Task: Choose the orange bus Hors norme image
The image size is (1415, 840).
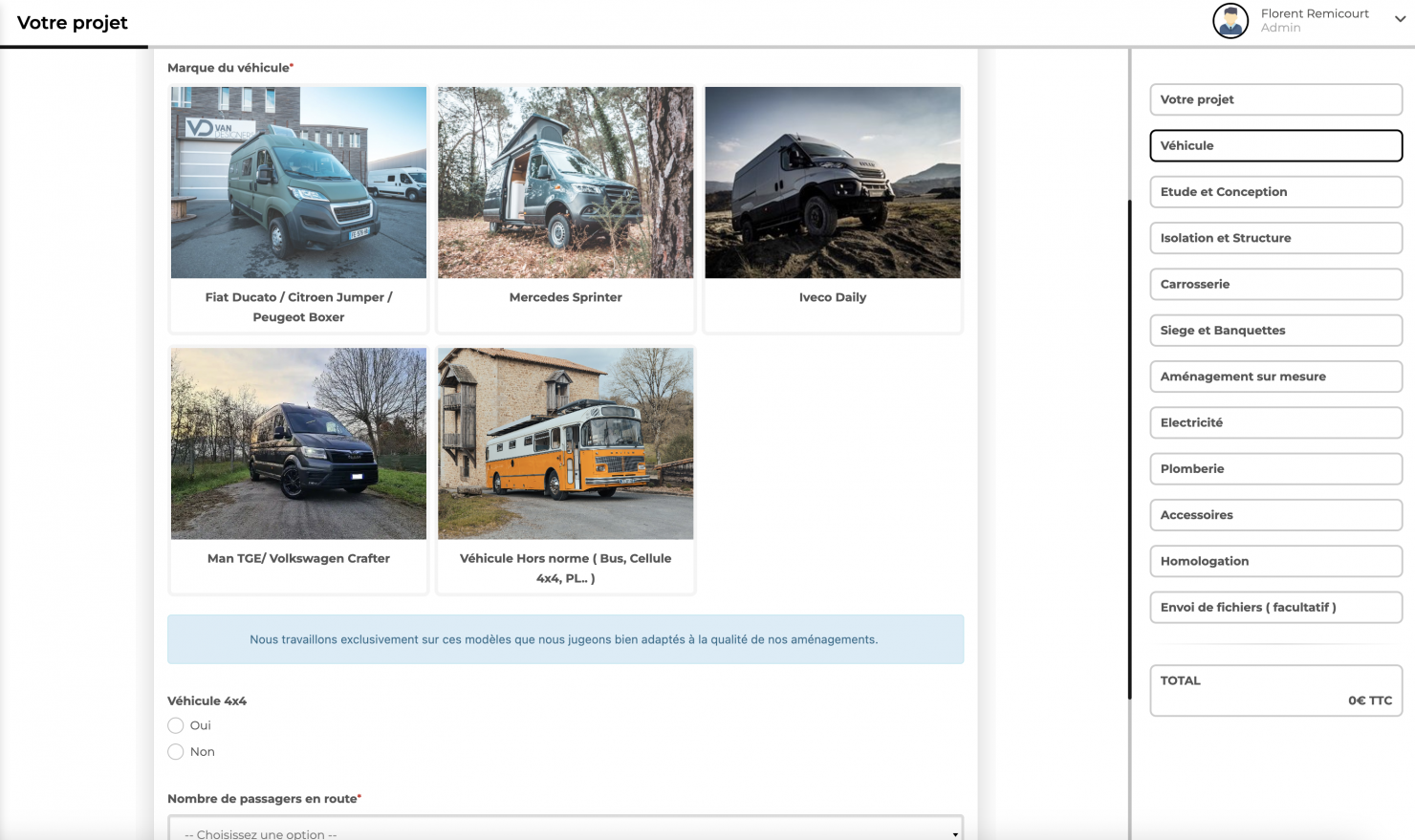Action: [x=565, y=443]
